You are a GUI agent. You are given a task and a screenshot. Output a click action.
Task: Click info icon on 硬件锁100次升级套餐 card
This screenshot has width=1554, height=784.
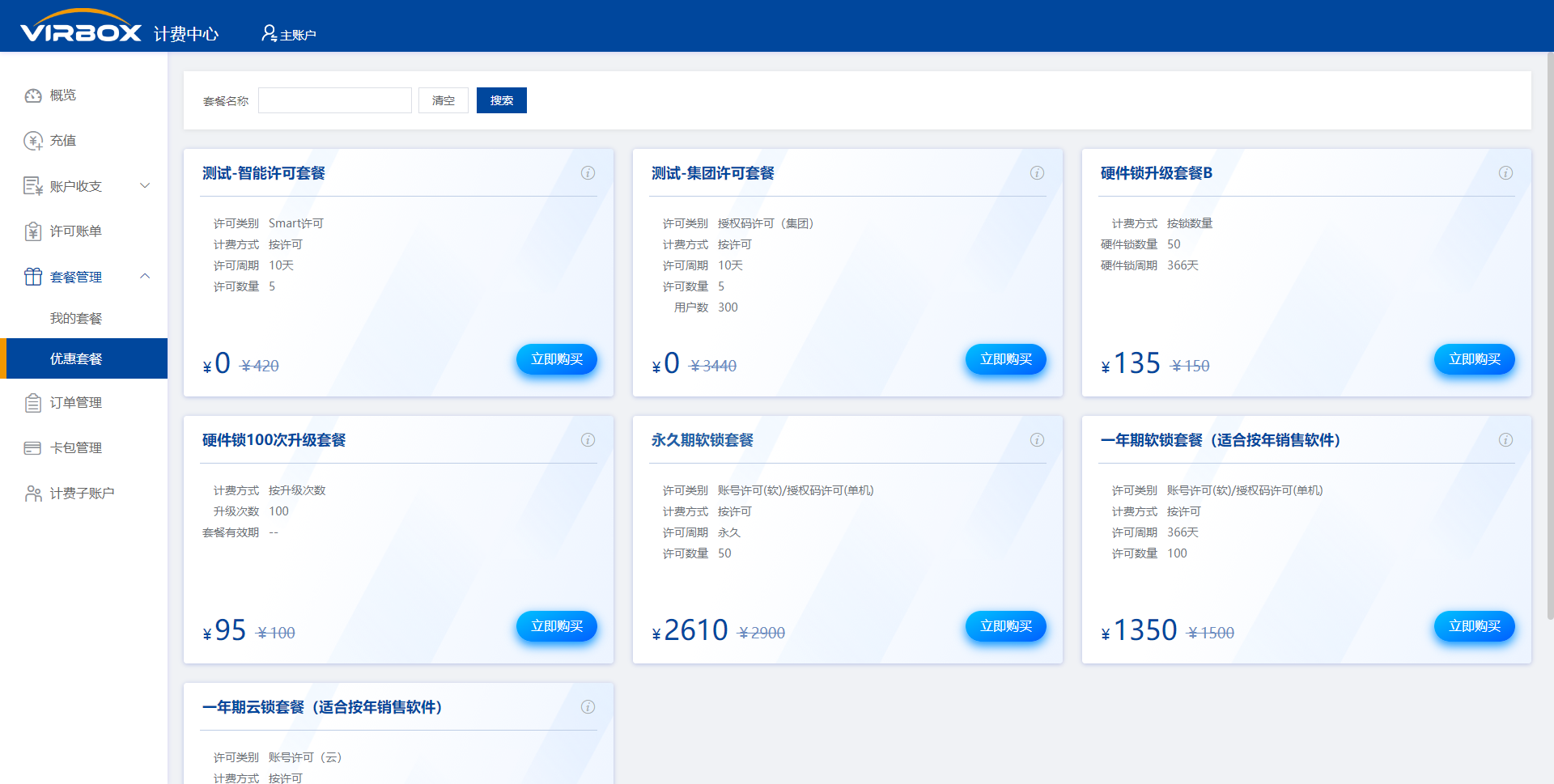point(588,440)
